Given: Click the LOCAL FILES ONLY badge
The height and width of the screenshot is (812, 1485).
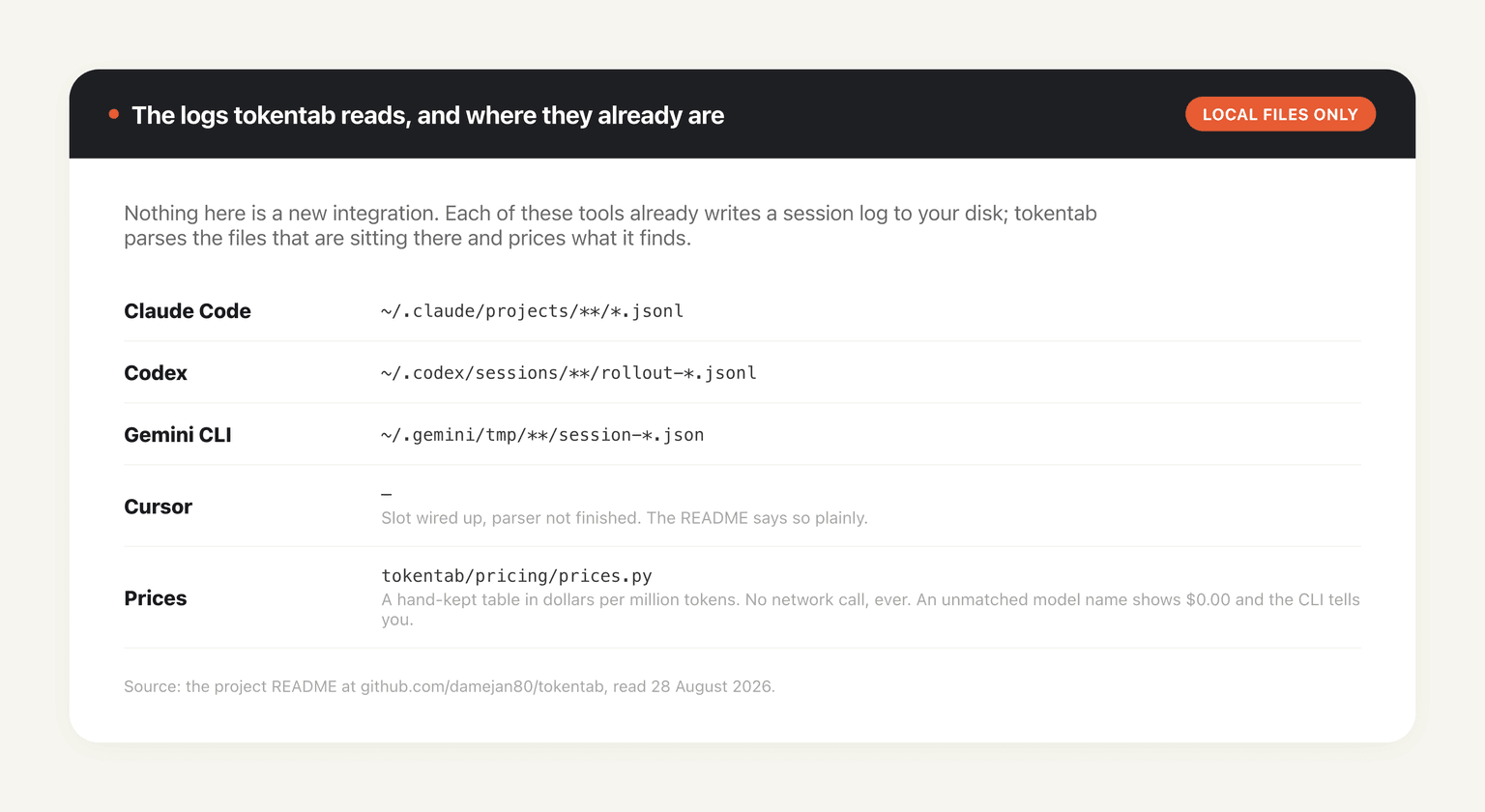Looking at the screenshot, I should click(x=1280, y=114).
